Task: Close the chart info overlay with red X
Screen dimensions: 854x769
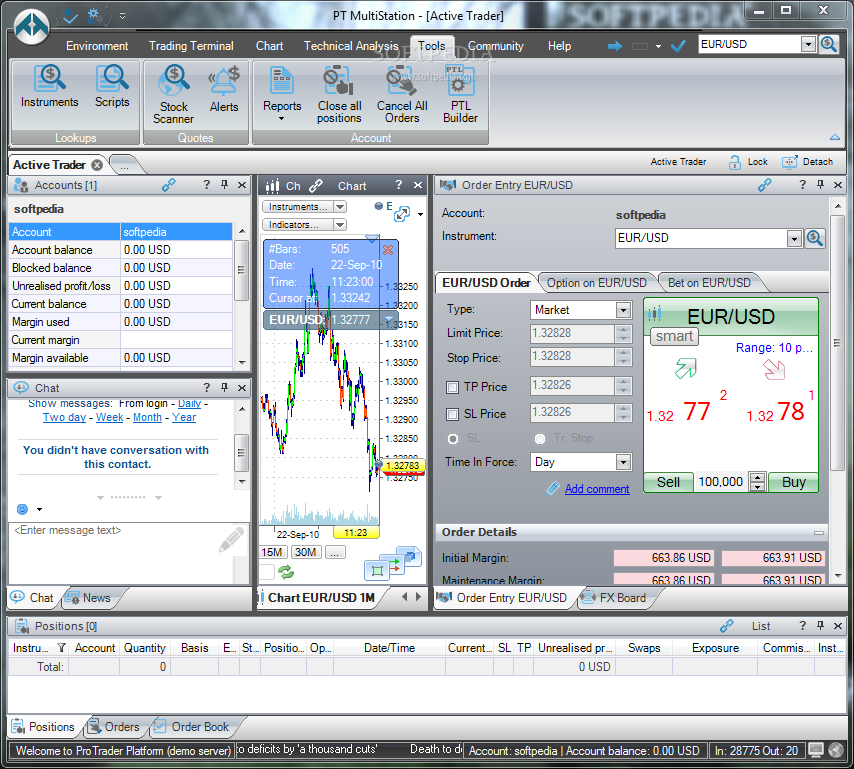Action: pyautogui.click(x=388, y=250)
